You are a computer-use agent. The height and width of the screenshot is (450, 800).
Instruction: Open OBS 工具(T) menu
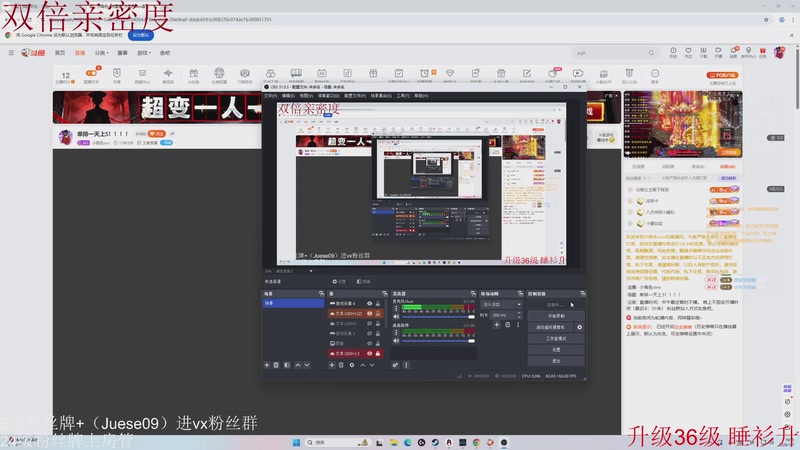point(403,96)
